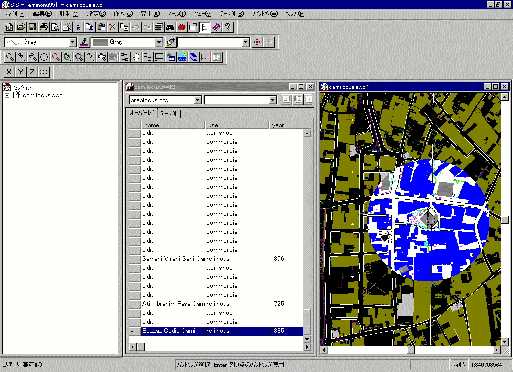The height and width of the screenshot is (372, 513).
Task: Click the Cut scissors icon
Action: pos(112,27)
